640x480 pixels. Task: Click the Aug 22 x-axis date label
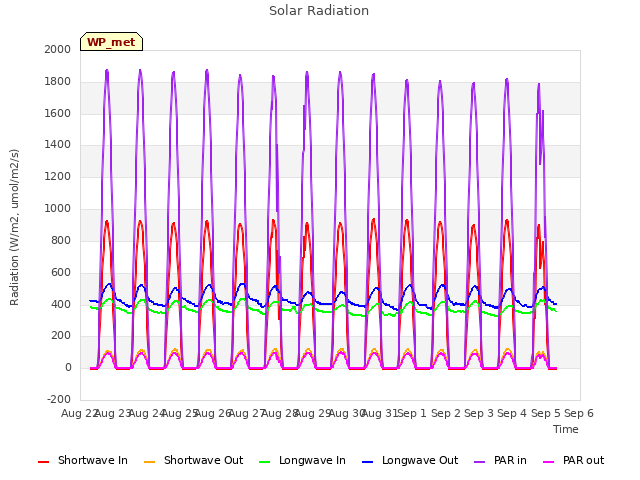[x=79, y=413]
